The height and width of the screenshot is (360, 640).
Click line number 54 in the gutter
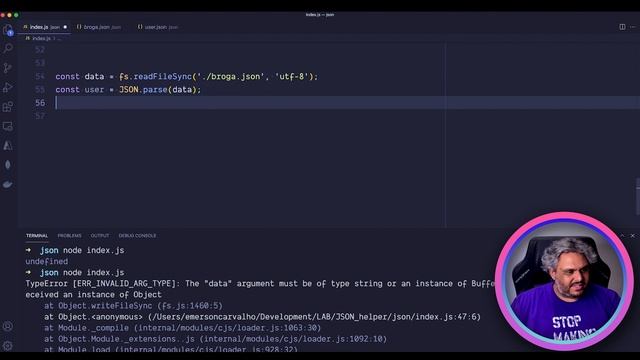(40, 76)
